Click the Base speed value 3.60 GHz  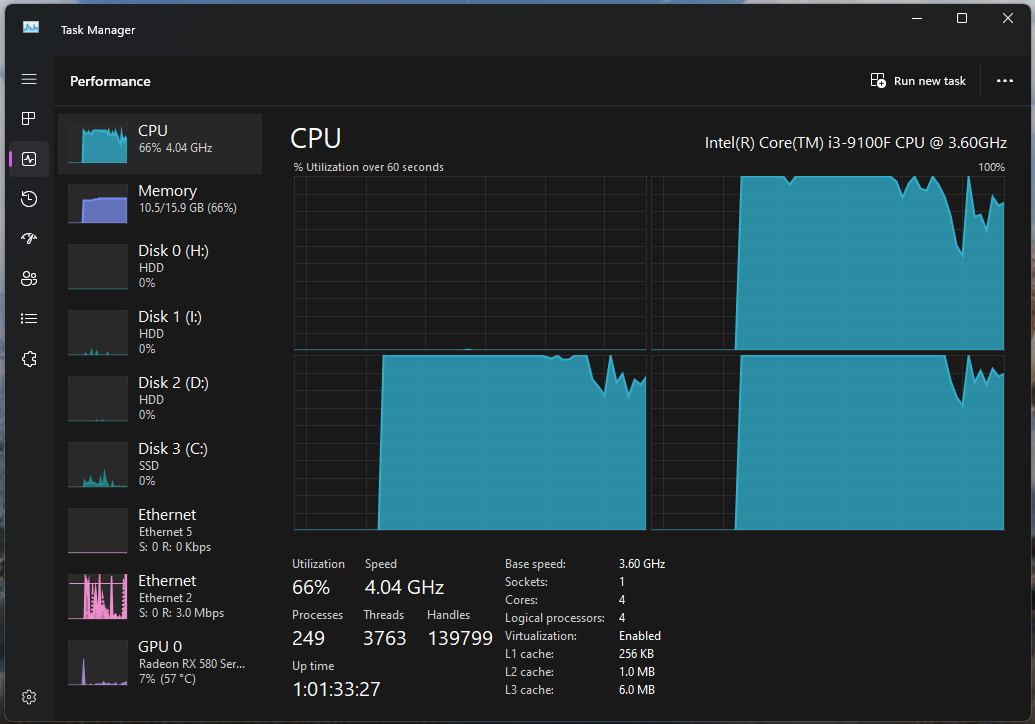(642, 564)
